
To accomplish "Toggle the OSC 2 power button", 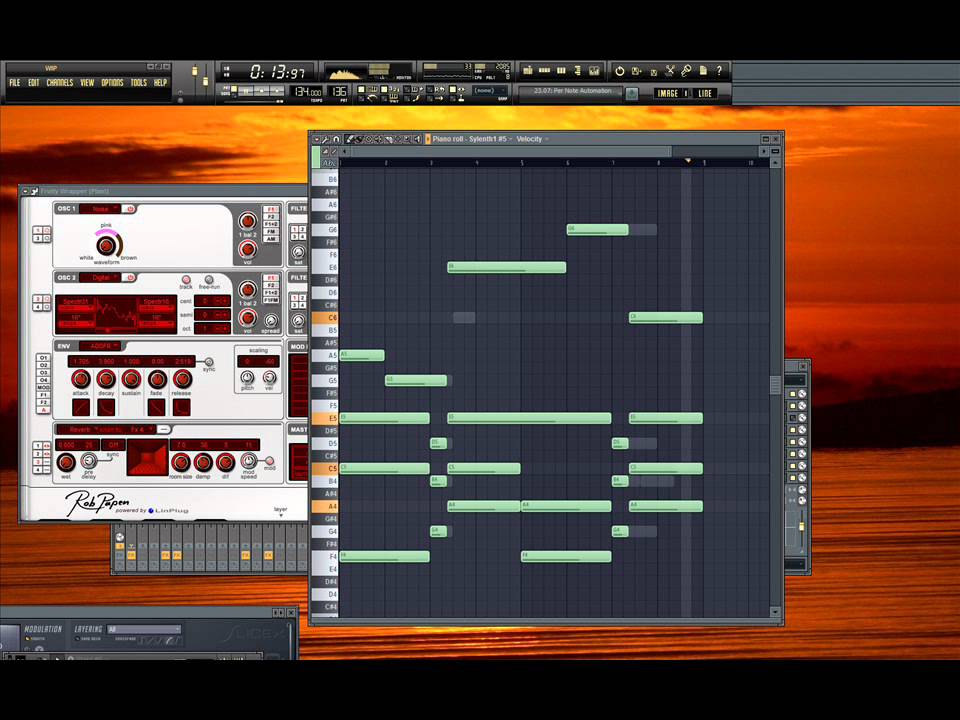I will pos(130,277).
